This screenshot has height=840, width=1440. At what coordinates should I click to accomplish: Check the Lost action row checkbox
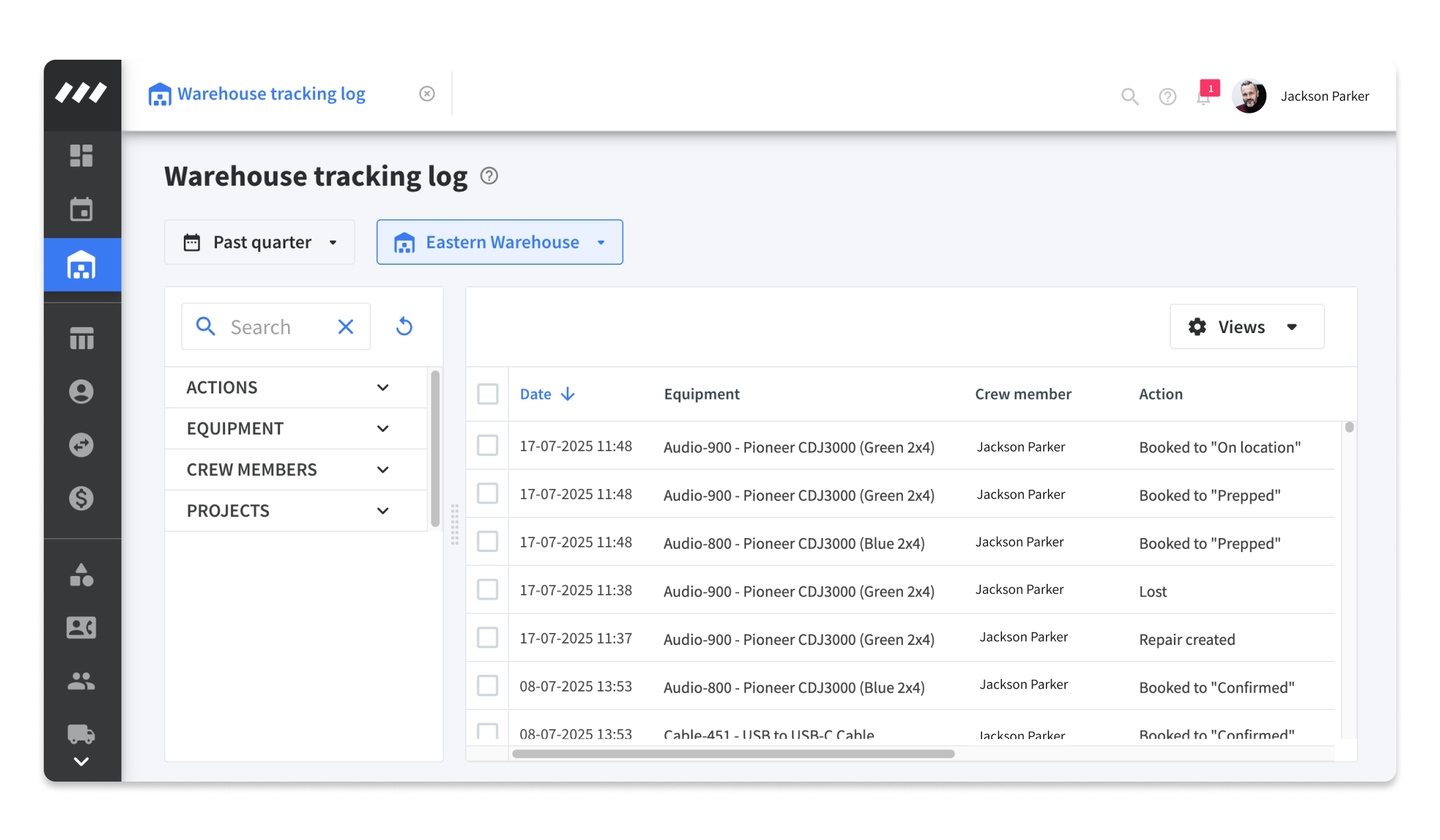click(x=488, y=589)
